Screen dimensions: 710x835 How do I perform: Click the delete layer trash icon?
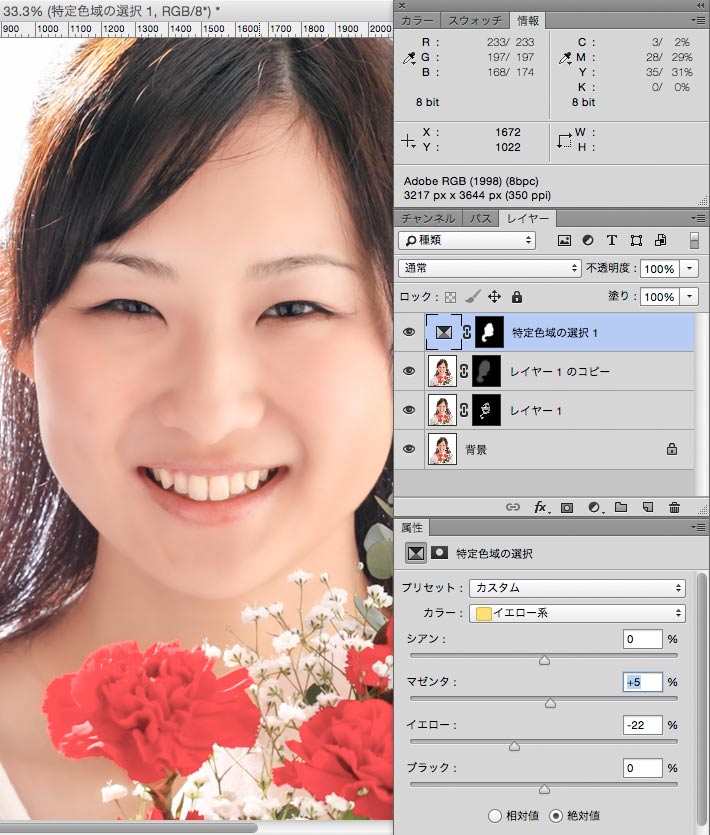pyautogui.click(x=674, y=508)
